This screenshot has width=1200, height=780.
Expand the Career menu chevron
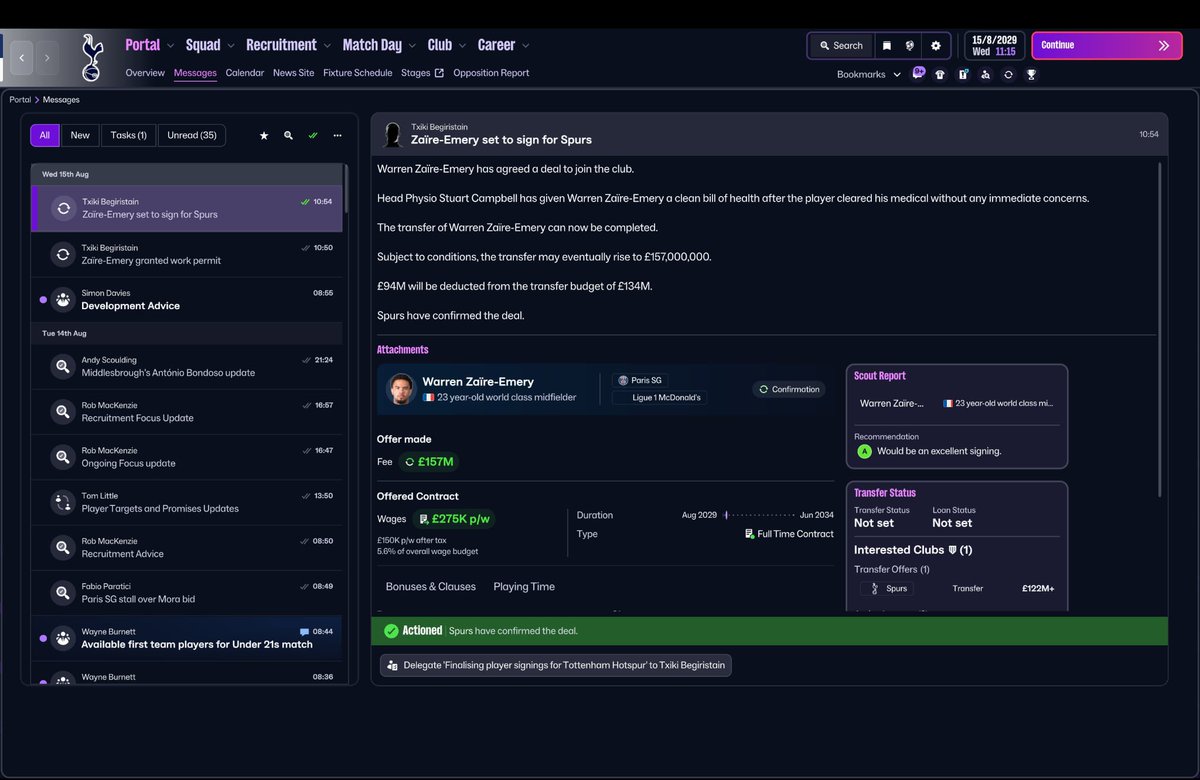[526, 45]
